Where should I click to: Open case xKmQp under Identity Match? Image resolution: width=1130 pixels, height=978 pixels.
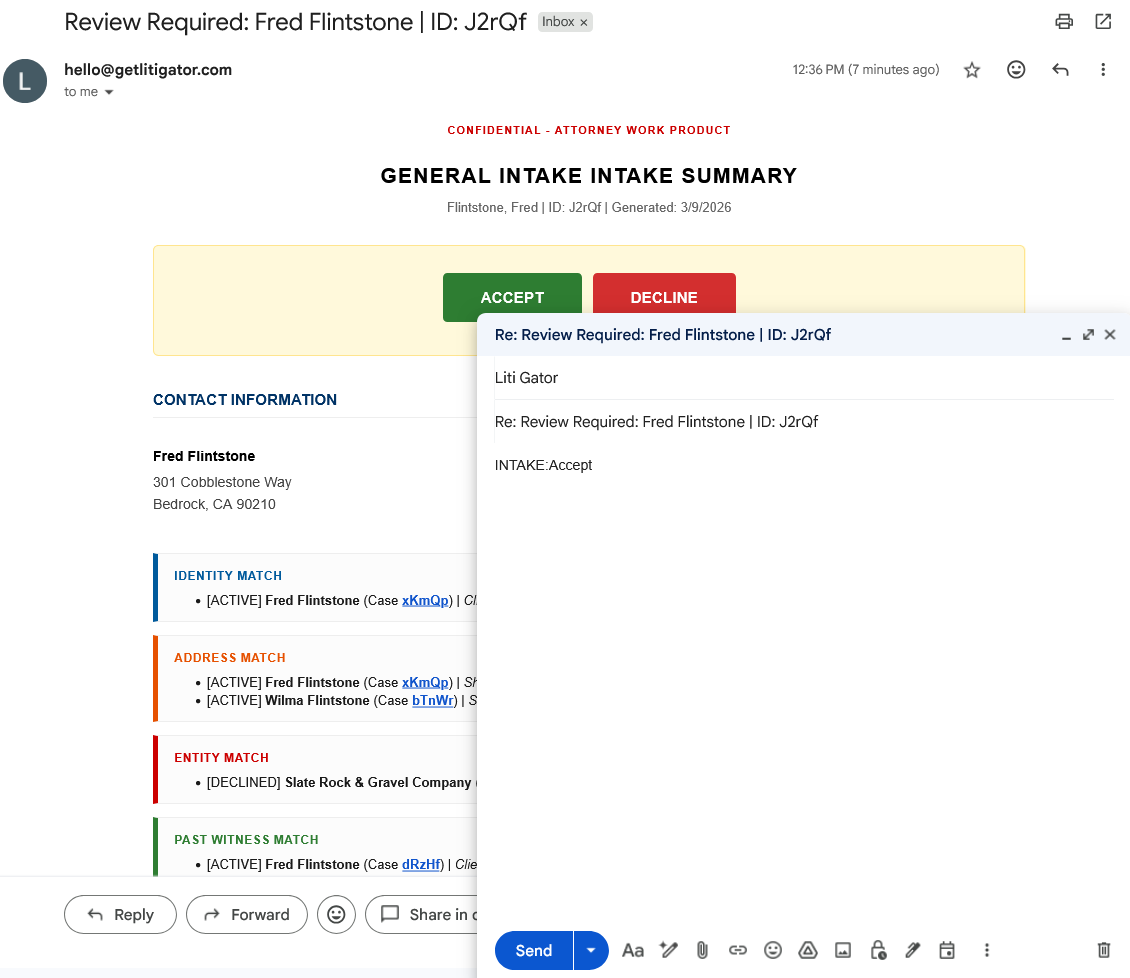(x=425, y=600)
